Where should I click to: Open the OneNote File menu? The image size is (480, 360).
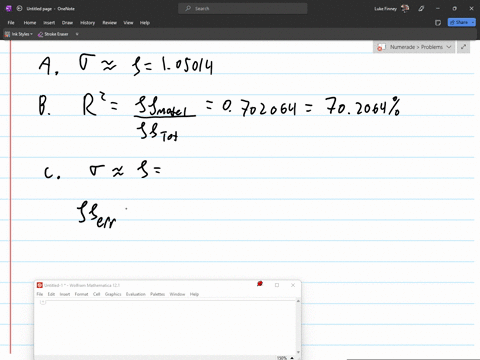(11, 23)
